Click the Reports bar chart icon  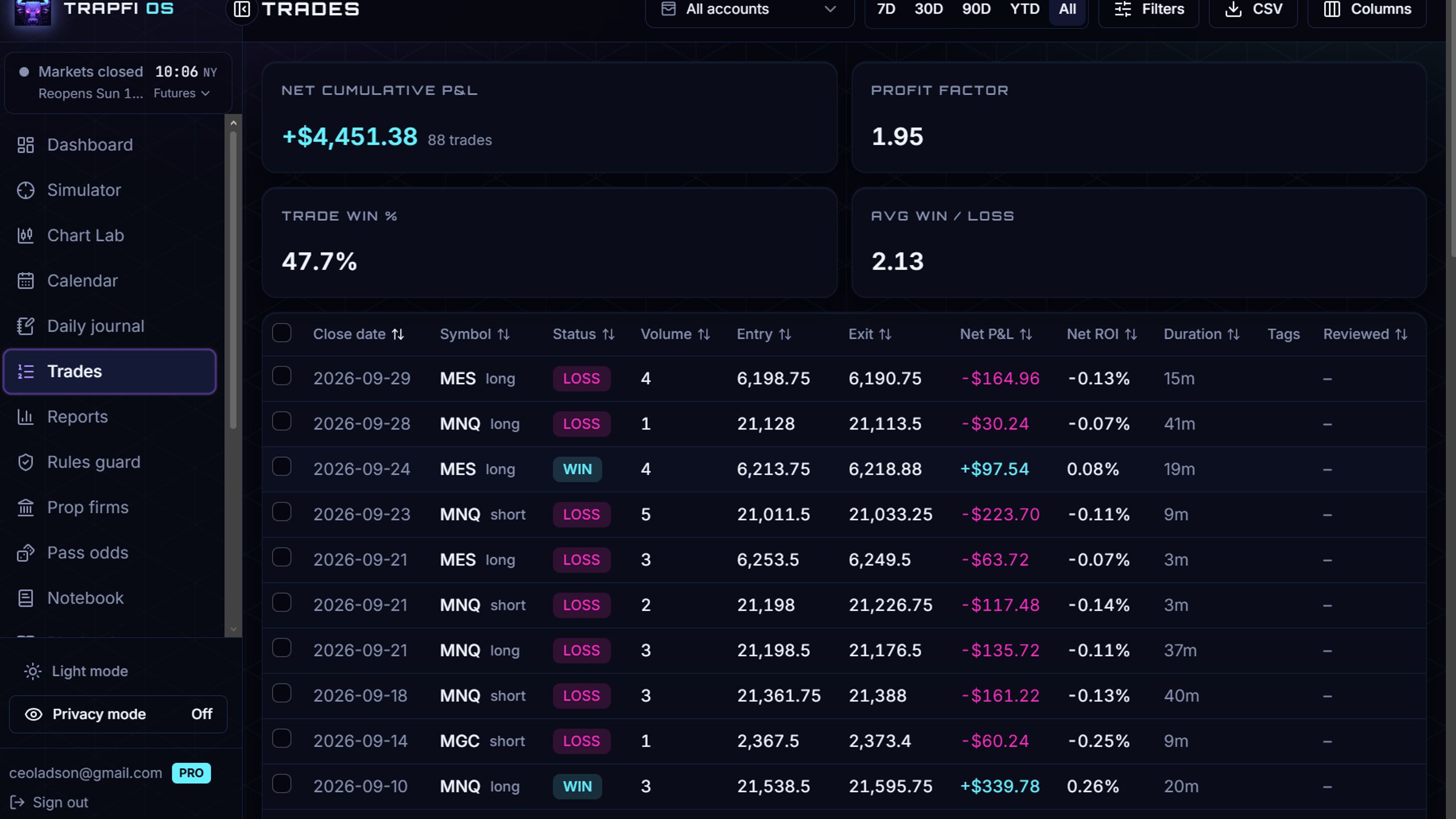coord(26,417)
